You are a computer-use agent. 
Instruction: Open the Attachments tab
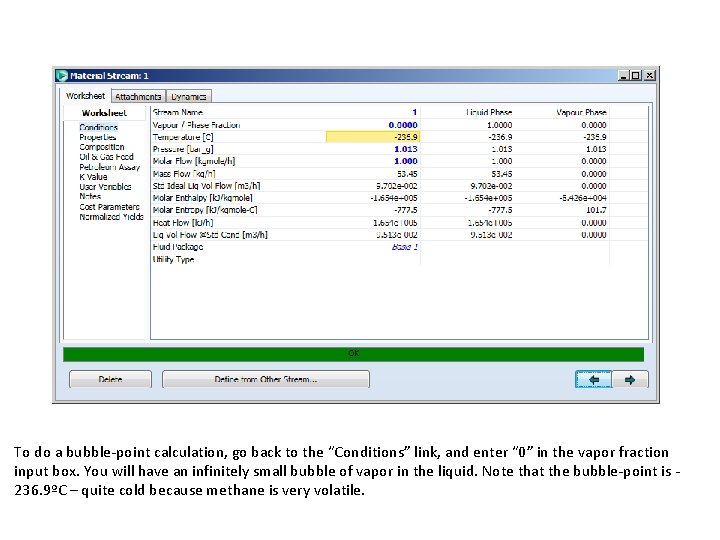(x=138, y=96)
